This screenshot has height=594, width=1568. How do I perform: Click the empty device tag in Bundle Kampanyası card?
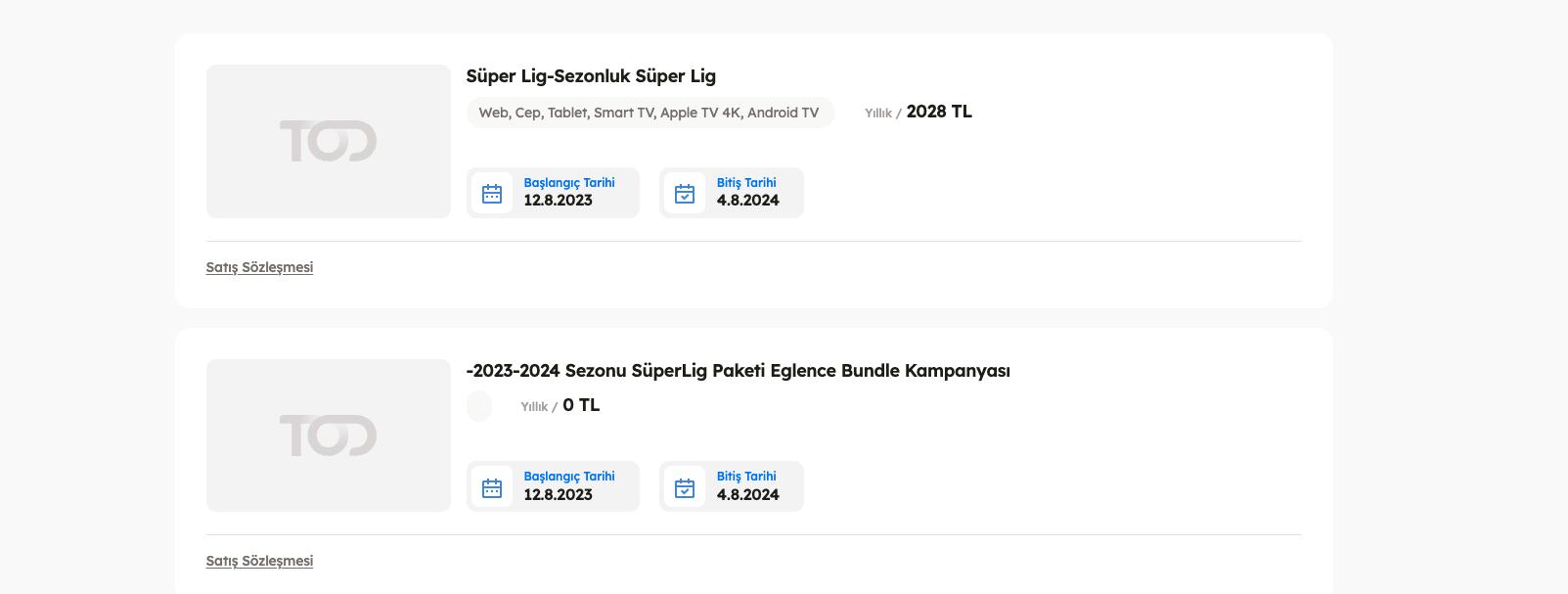click(479, 406)
